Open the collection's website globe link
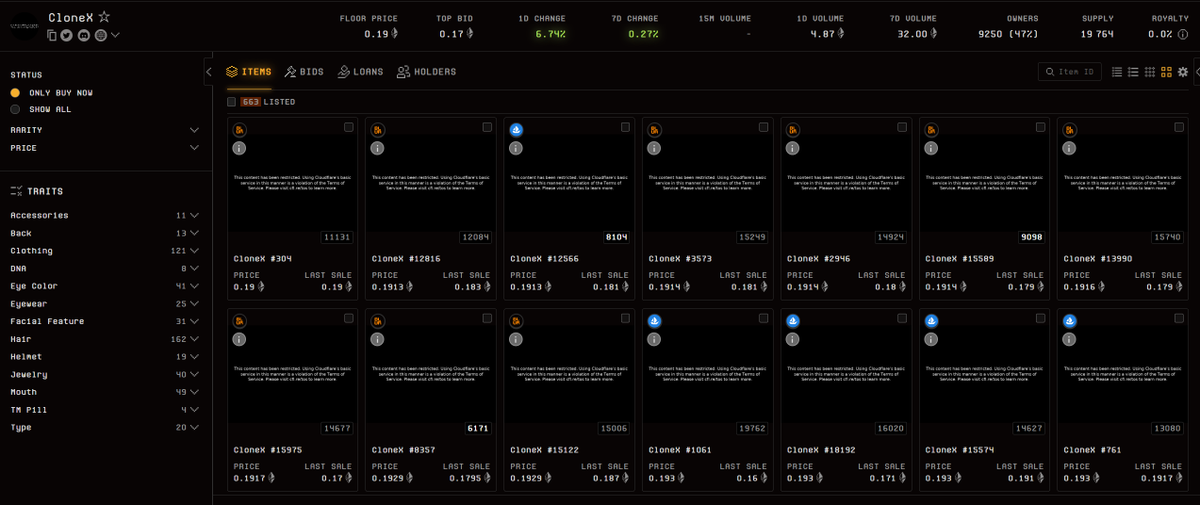Viewport: 1200px width, 505px height. pos(100,35)
